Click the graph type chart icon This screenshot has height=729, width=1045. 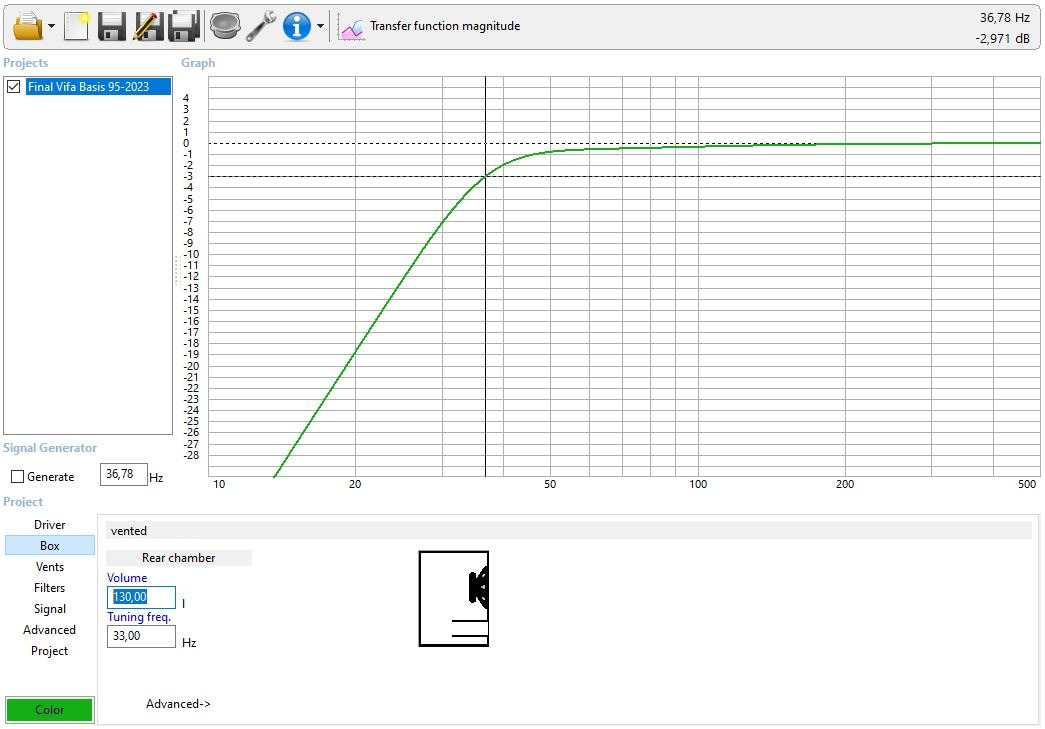pos(351,27)
